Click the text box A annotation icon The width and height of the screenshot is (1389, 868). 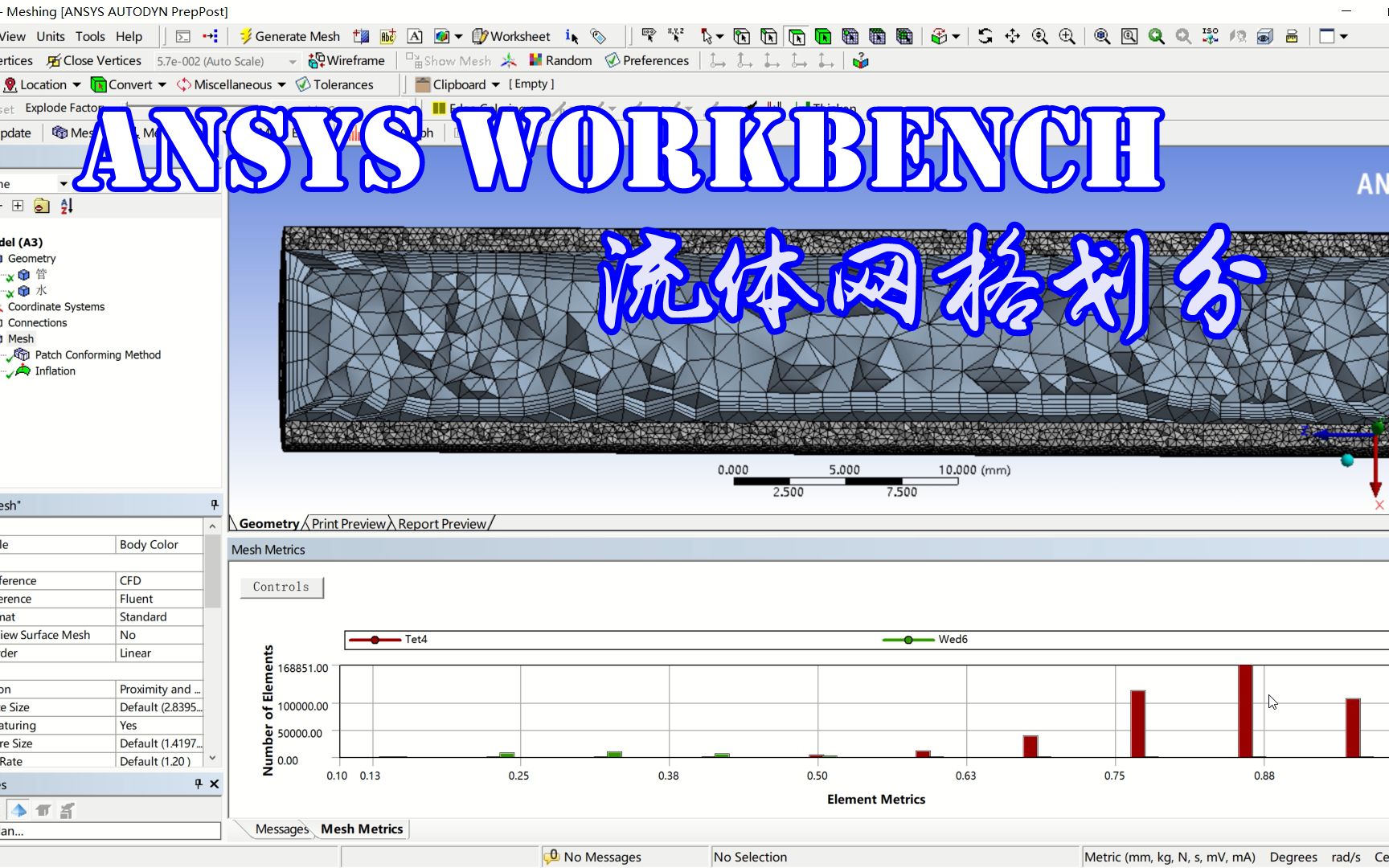click(415, 36)
